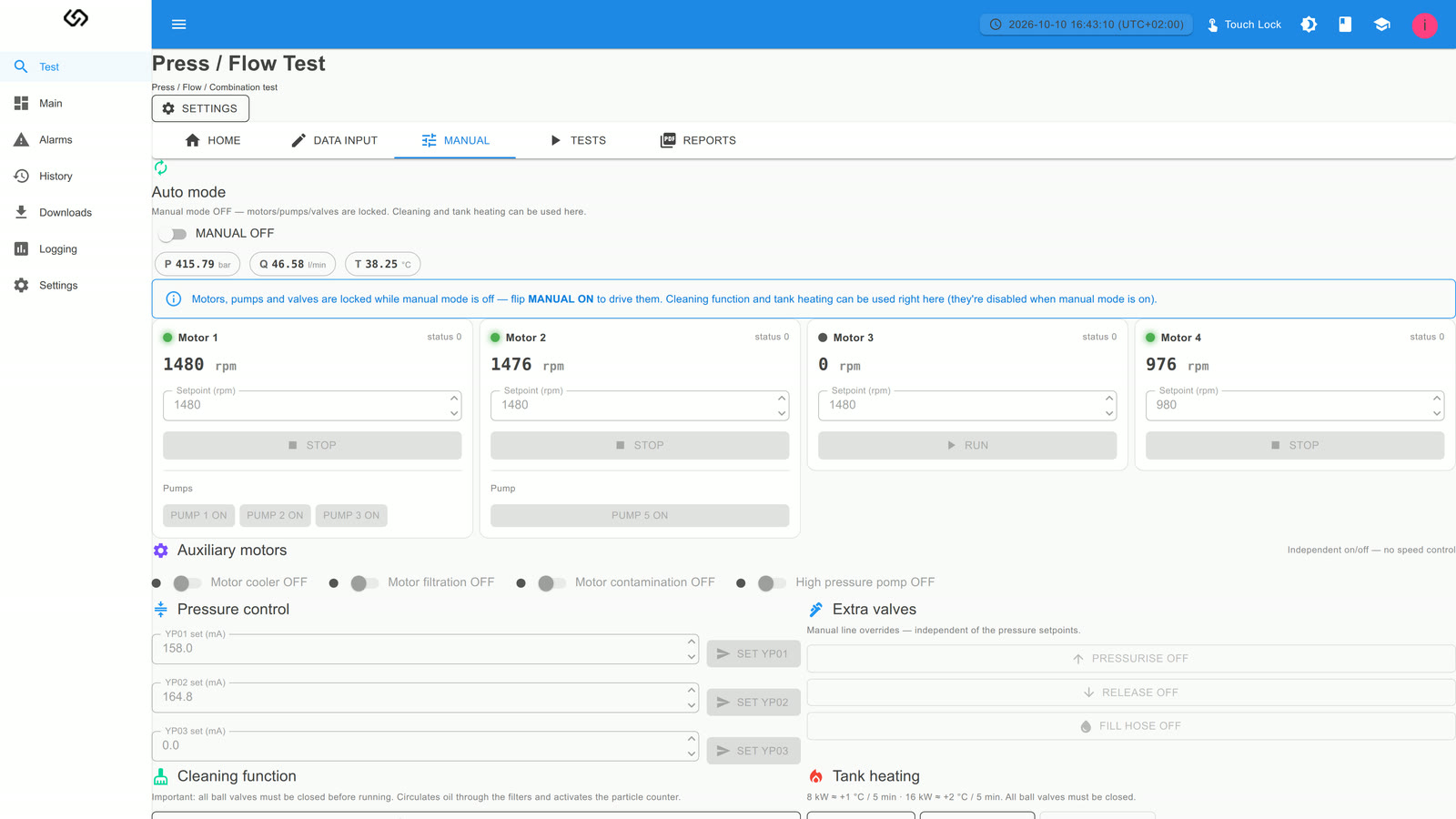Decrease Motor 4 setpoint with down arrow
Screen dimensions: 1456x819
[x=1437, y=413]
